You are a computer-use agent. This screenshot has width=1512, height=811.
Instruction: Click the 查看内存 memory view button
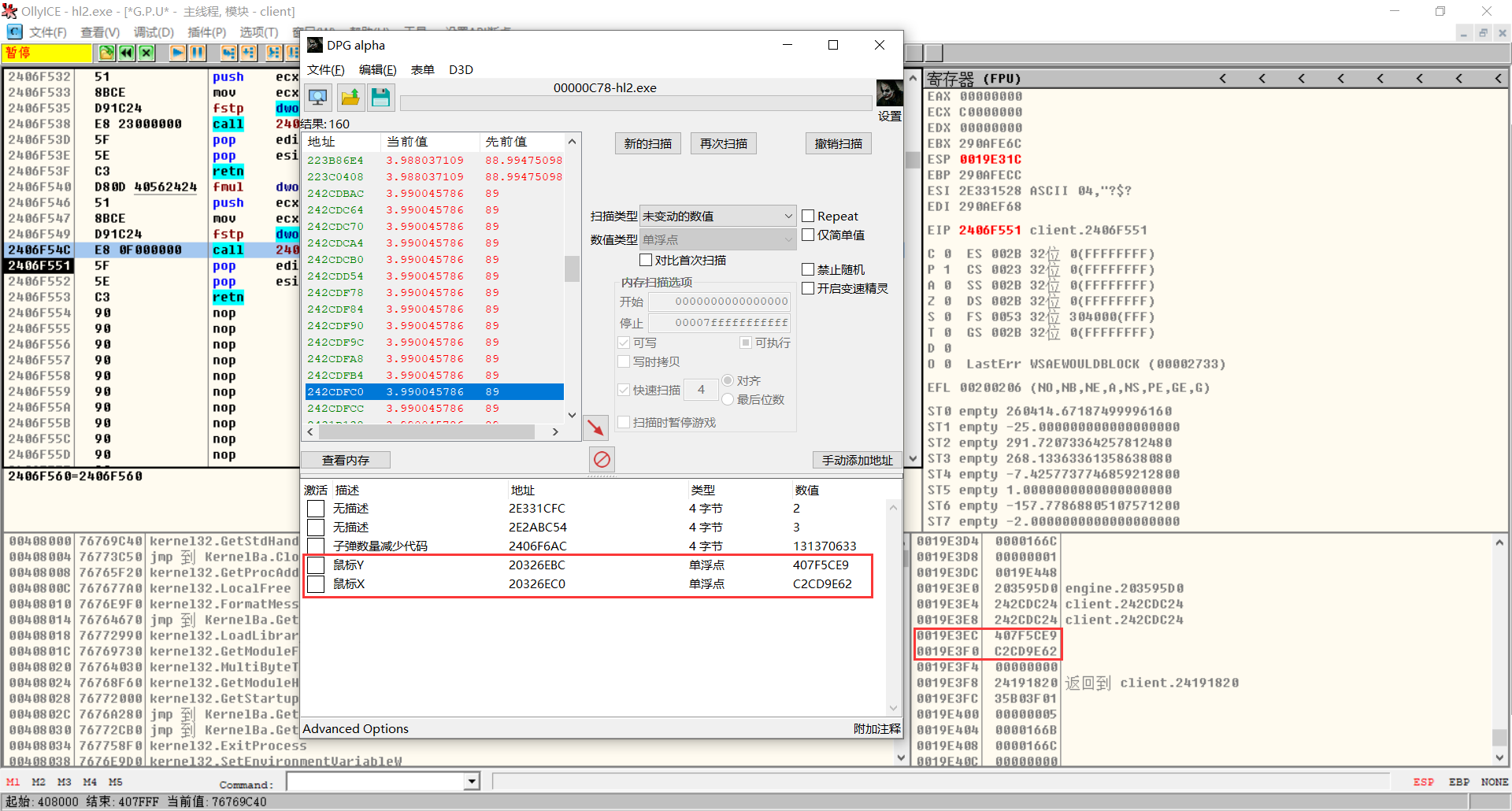point(345,460)
